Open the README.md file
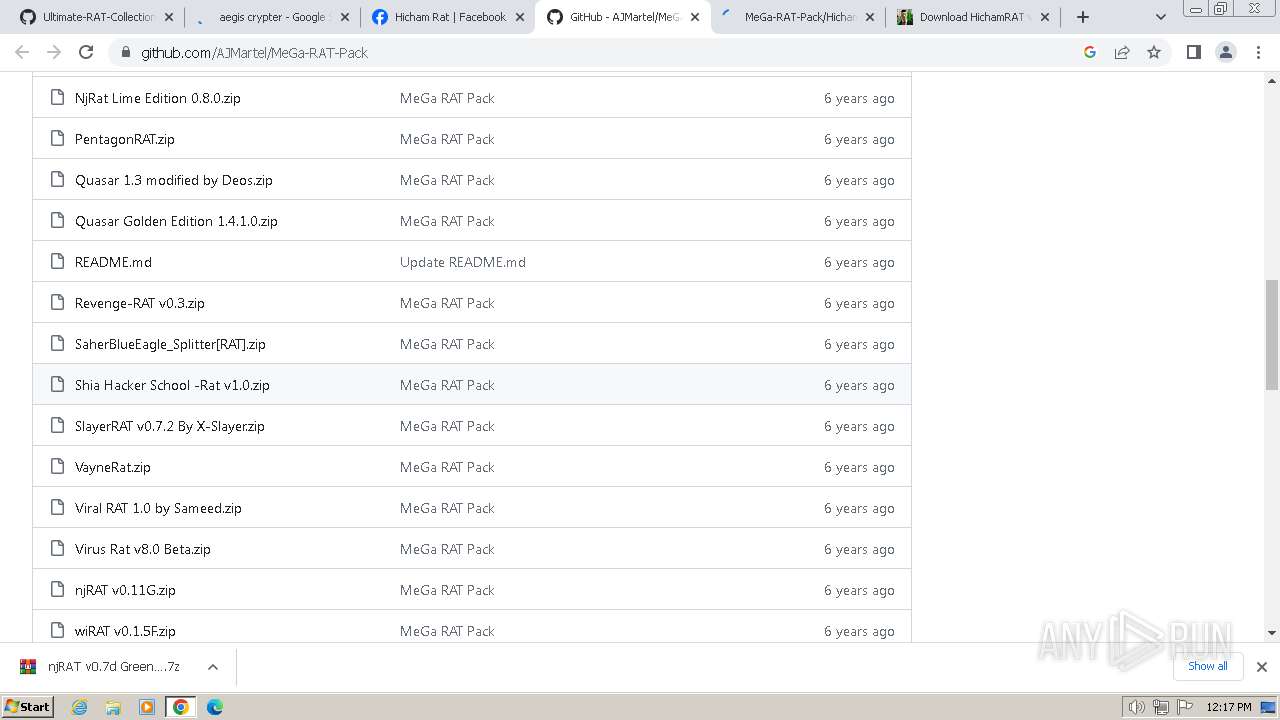1280x720 pixels. click(113, 262)
